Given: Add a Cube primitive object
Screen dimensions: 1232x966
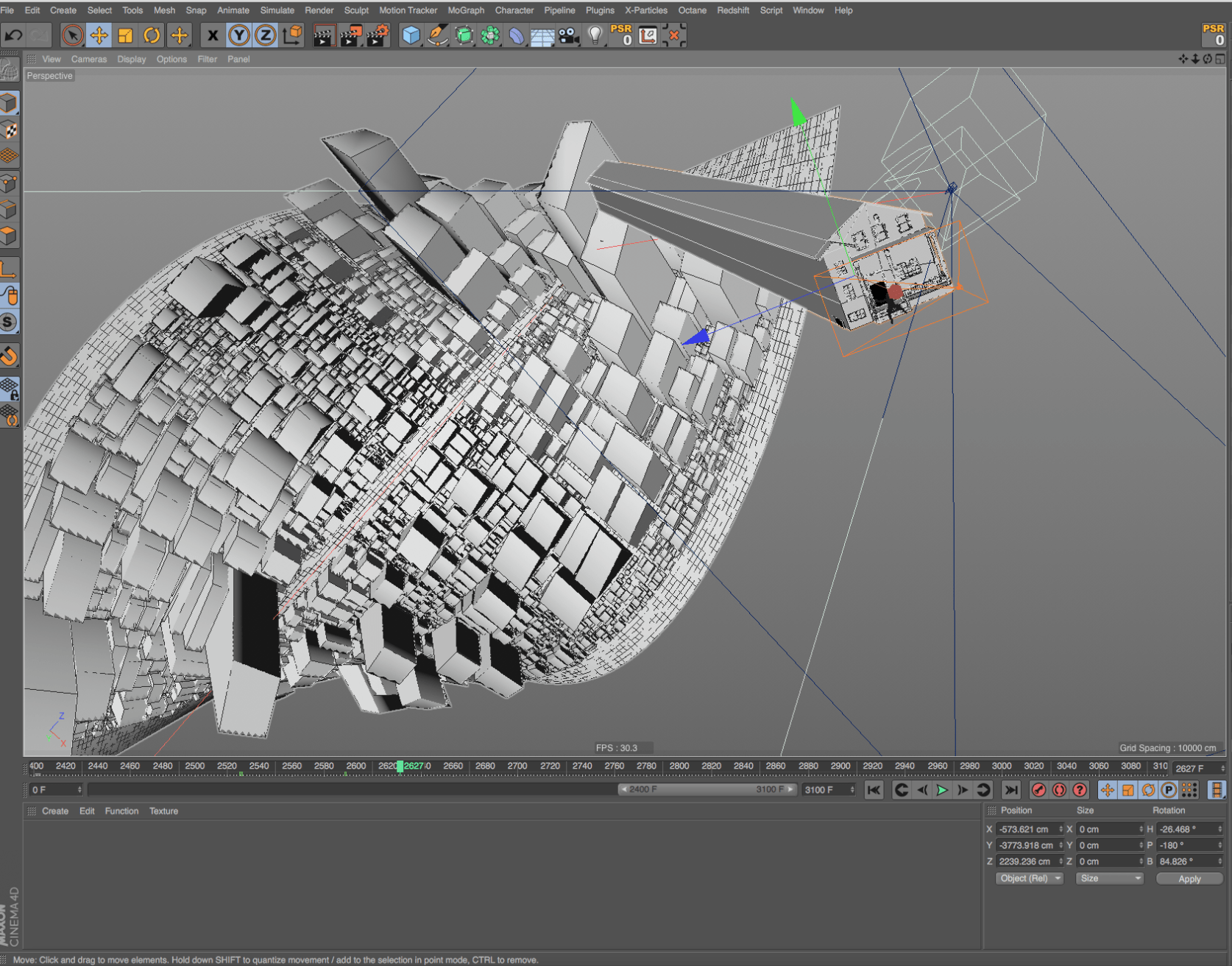Looking at the screenshot, I should (x=411, y=35).
